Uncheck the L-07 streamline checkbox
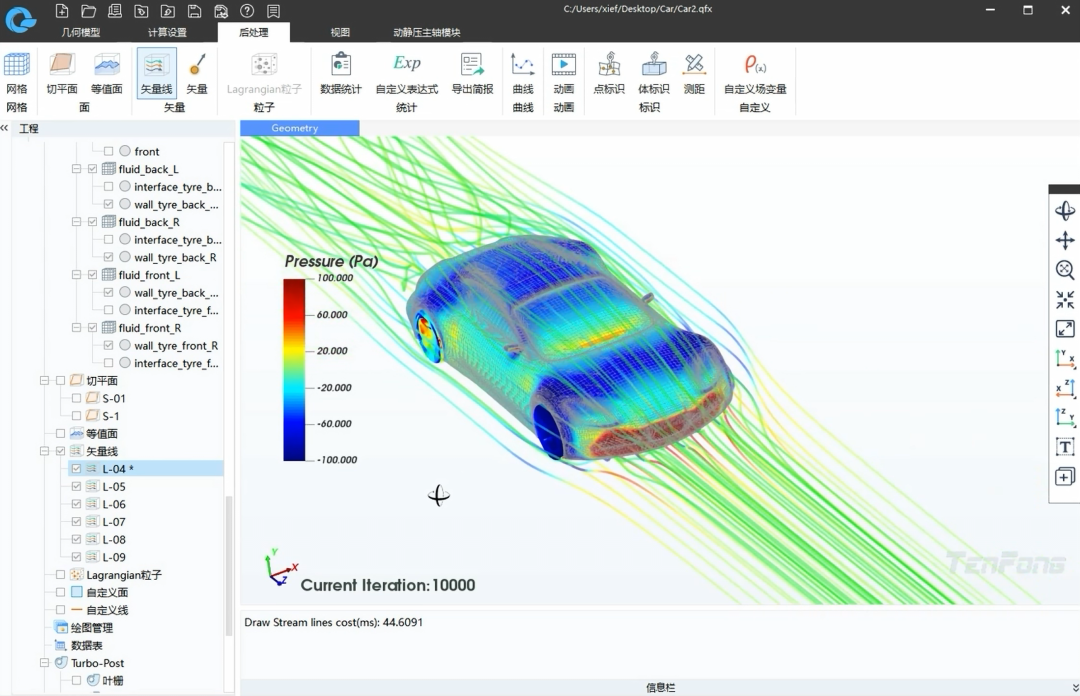Viewport: 1080px width, 696px height. [76, 522]
